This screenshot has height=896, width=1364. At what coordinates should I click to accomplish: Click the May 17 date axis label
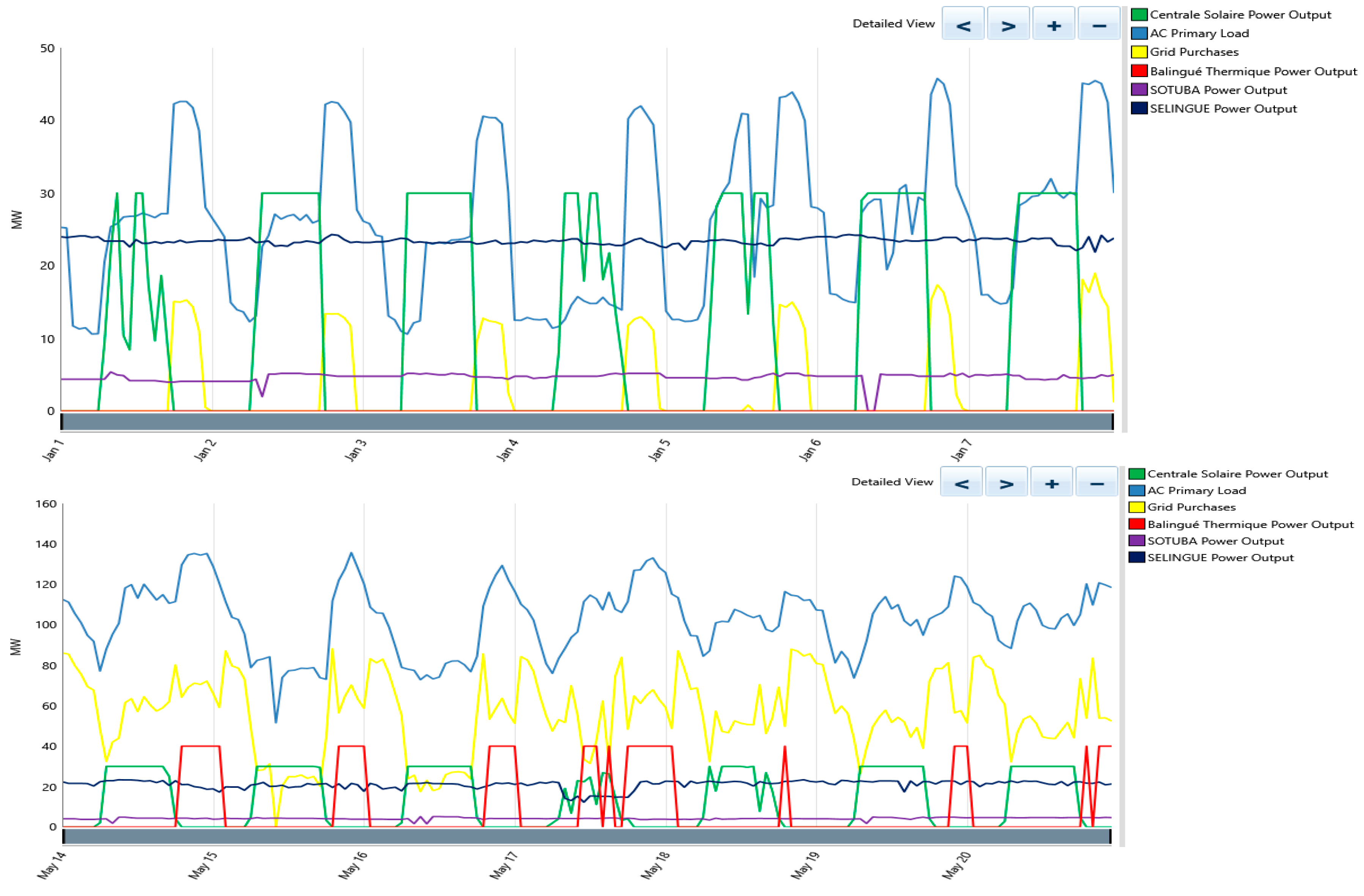click(503, 866)
